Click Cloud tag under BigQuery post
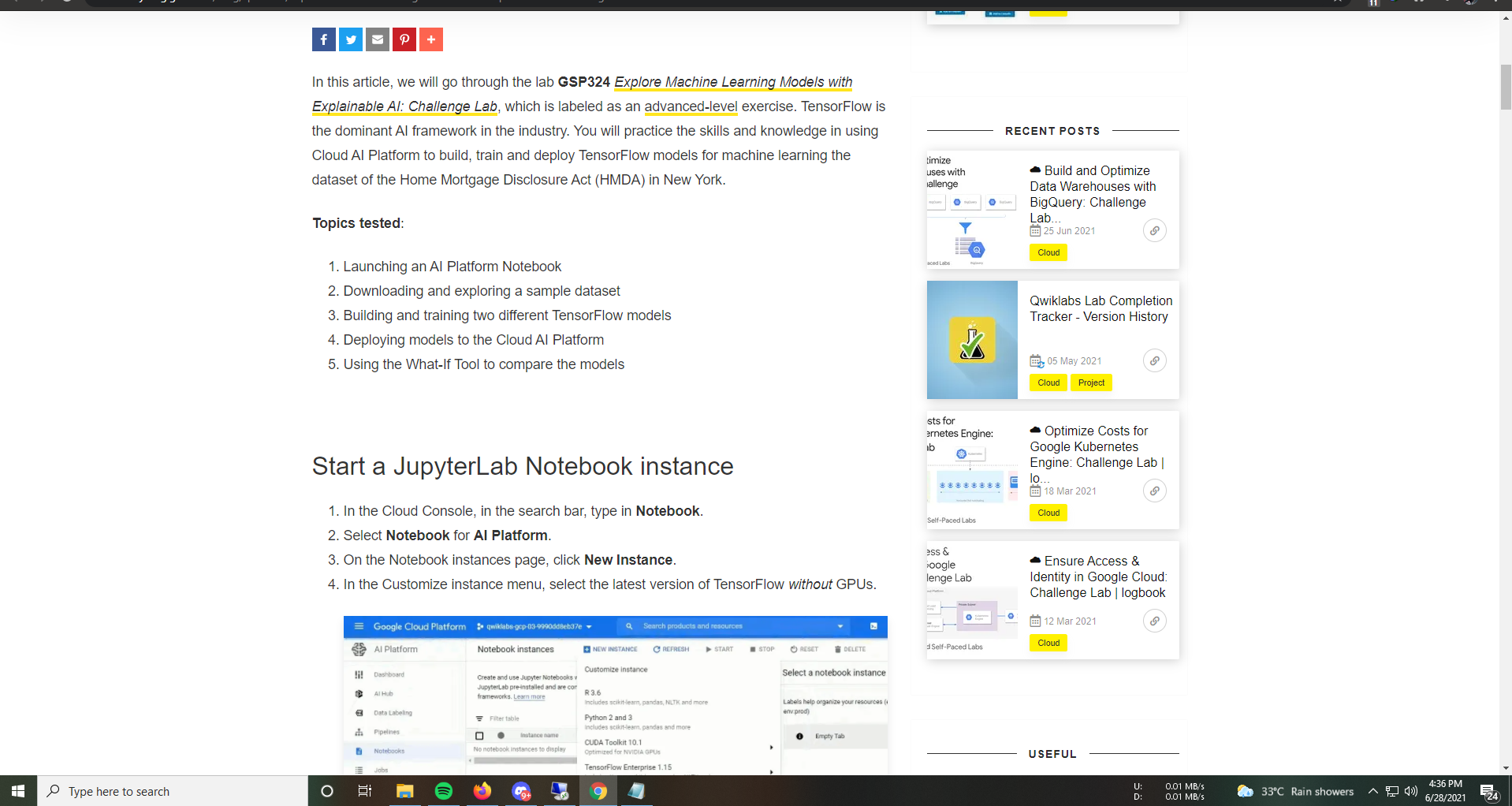Screen dimensions: 1512x806 pos(1048,252)
